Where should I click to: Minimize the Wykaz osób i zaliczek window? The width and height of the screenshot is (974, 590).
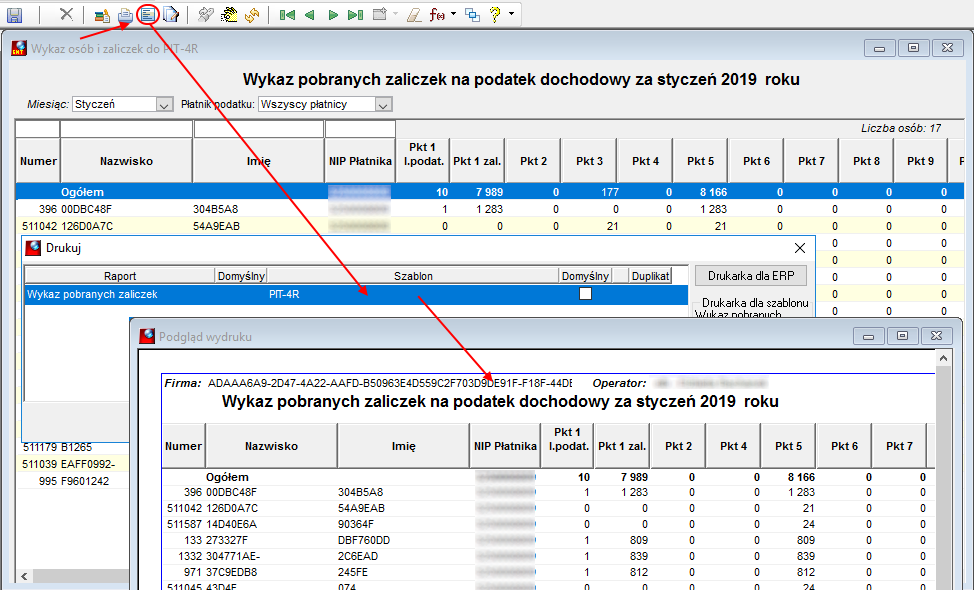[x=880, y=48]
